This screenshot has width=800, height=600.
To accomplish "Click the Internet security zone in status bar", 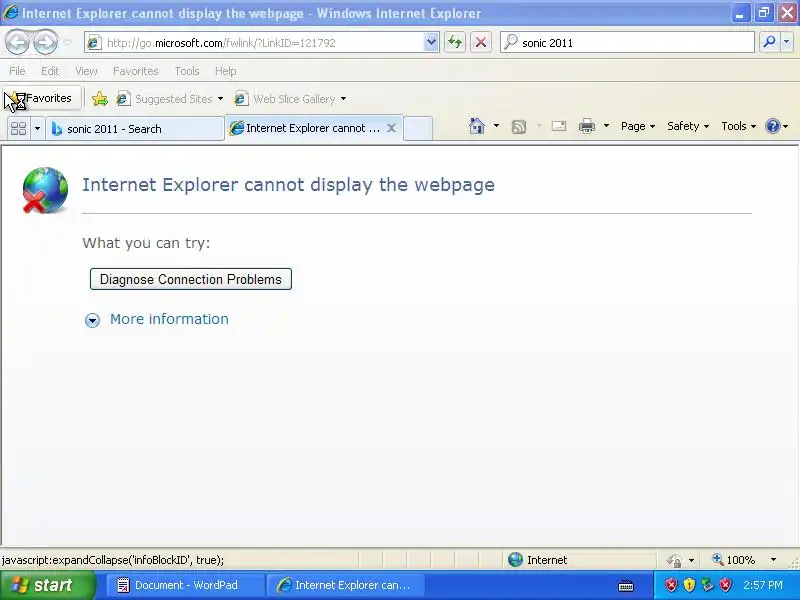I will [x=538, y=560].
